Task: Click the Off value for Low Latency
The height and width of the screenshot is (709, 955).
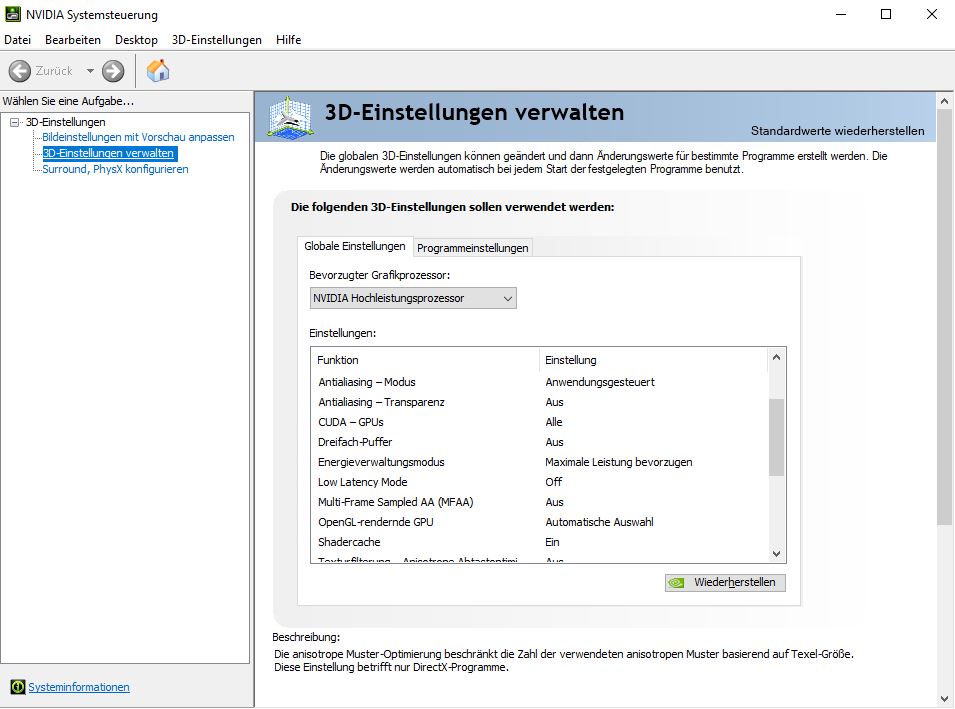Action: pos(554,482)
